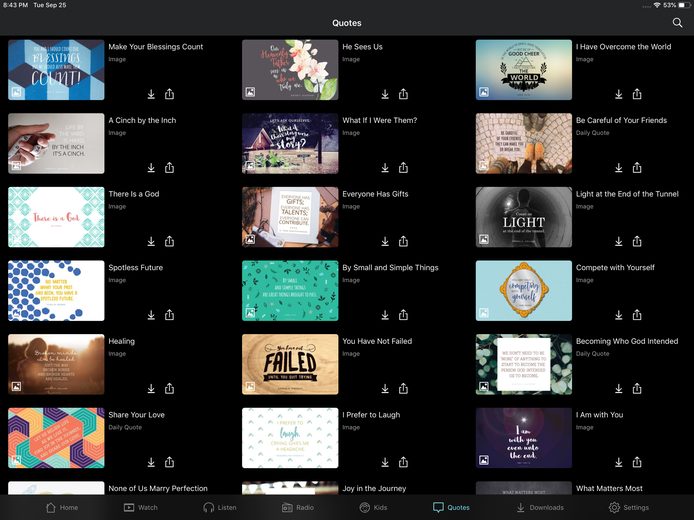Open the Compete with Yourself thumbnail

524,290
